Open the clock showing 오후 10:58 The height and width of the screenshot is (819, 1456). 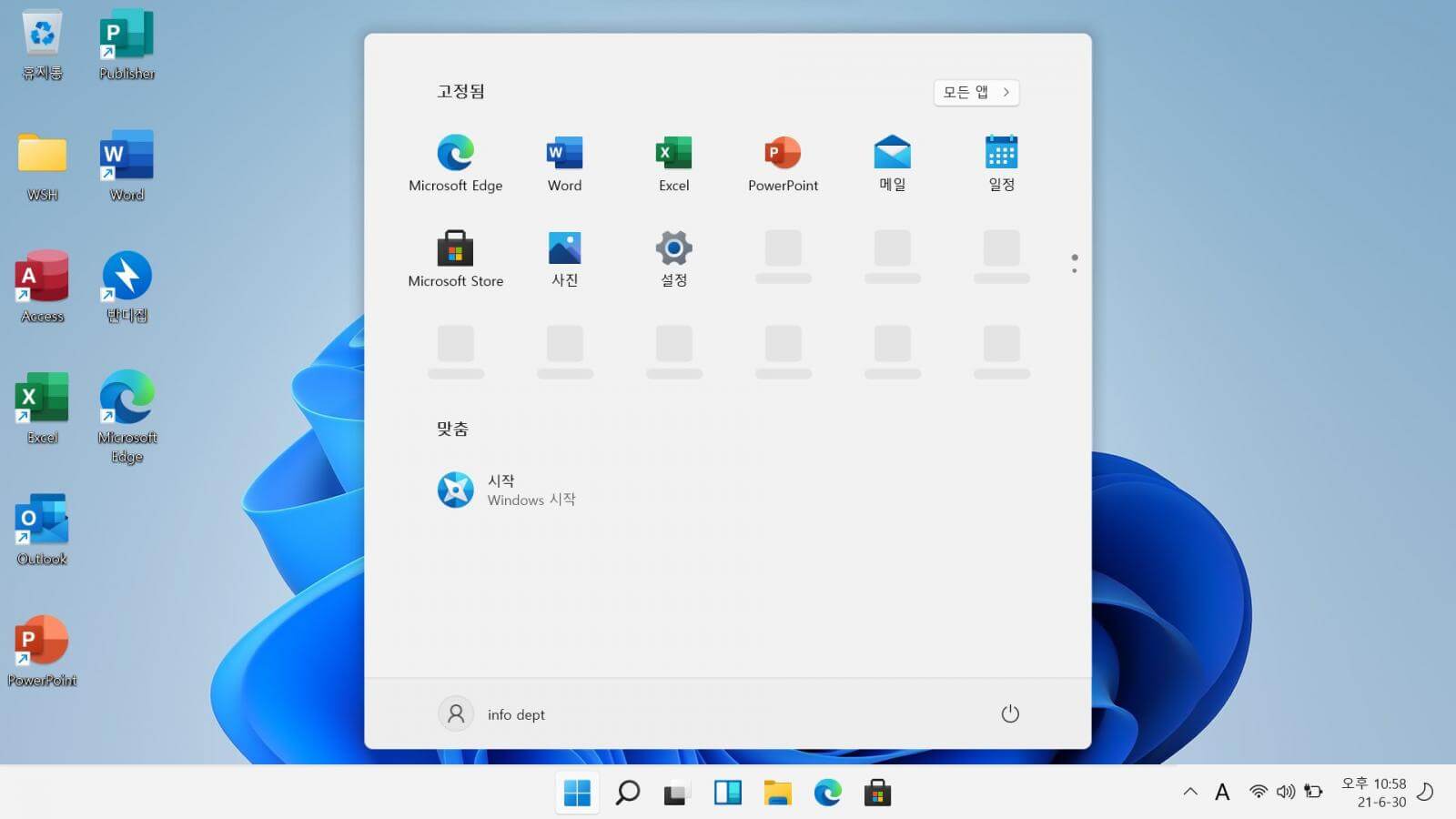point(1374,793)
